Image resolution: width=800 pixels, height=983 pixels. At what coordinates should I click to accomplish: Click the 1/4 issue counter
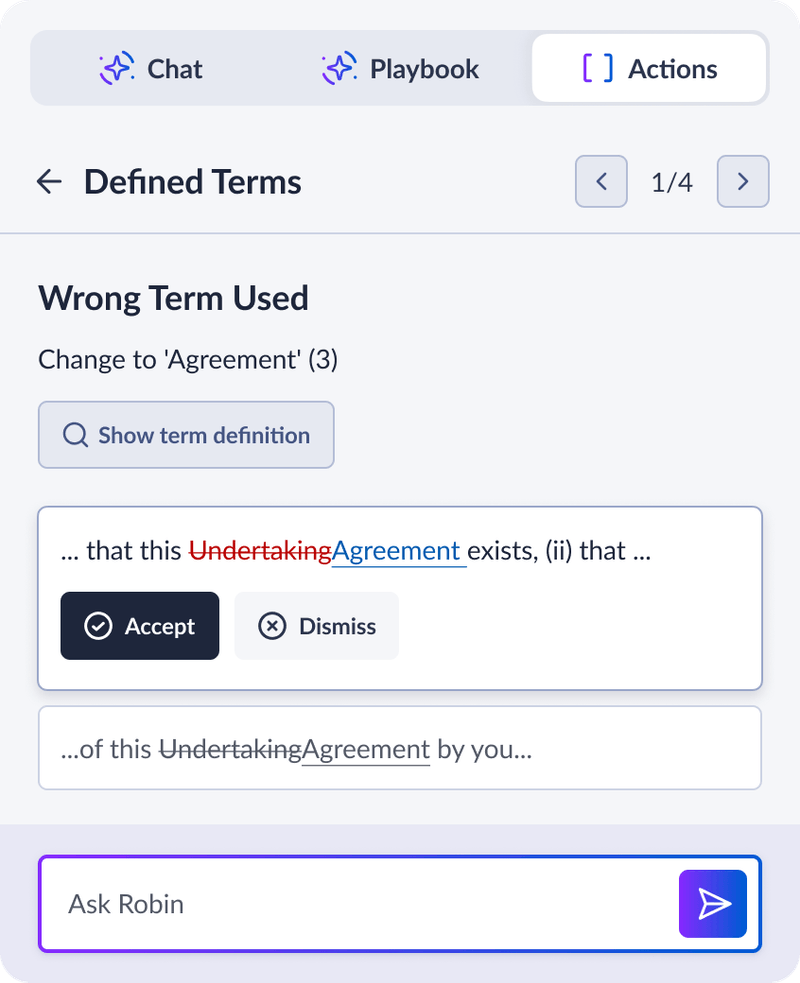coord(672,182)
